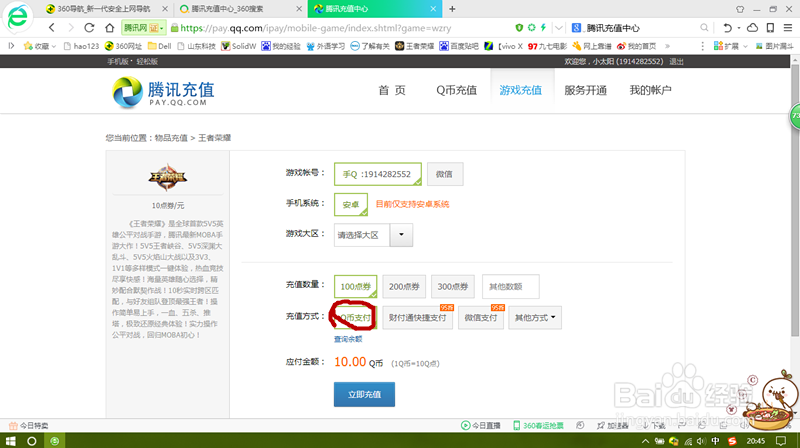Screen dimensions: 800x448
Task: Click the browser back arrow
Action: pos(52,28)
